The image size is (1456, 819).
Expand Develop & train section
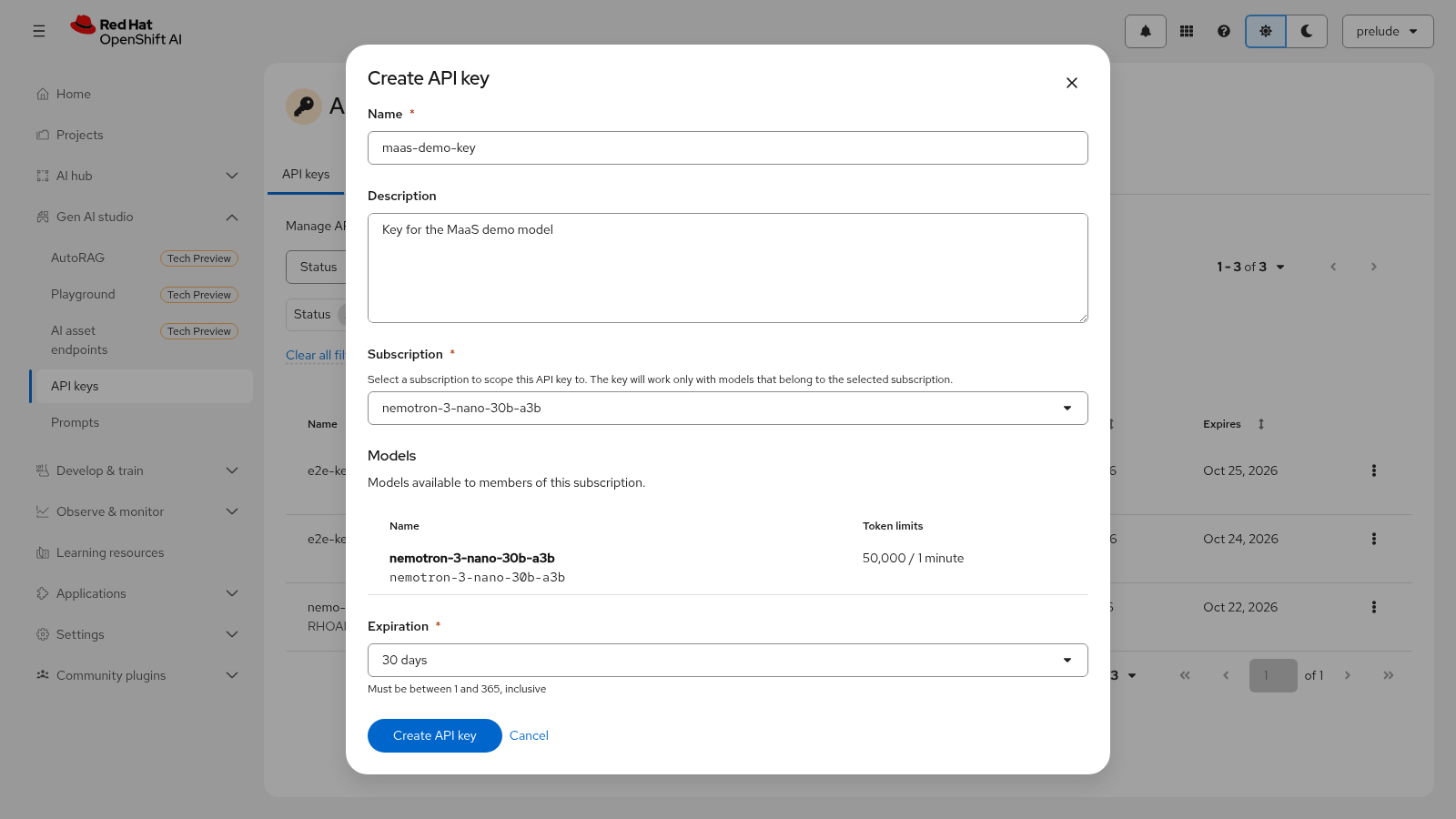[x=141, y=470]
